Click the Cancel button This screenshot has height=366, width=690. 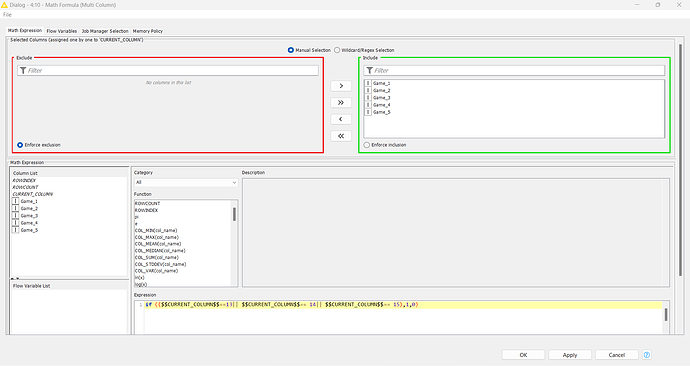tap(617, 355)
